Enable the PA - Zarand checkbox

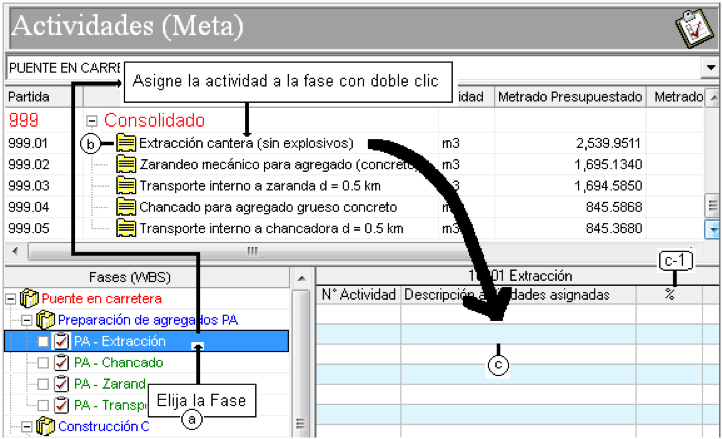43,384
